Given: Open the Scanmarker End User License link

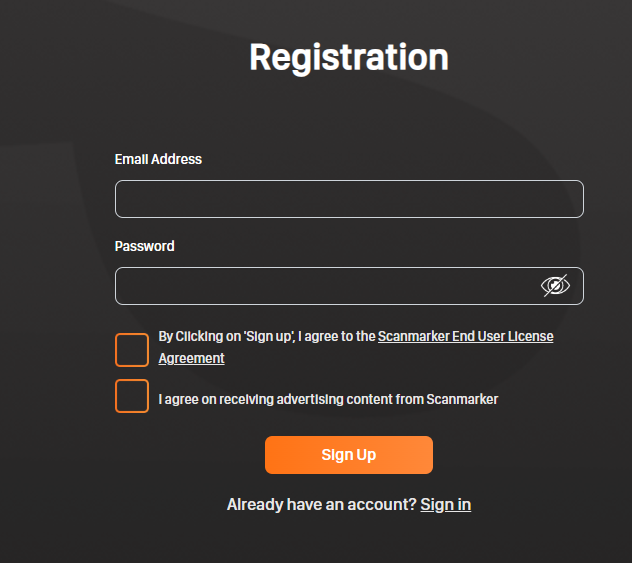Looking at the screenshot, I should [x=466, y=336].
